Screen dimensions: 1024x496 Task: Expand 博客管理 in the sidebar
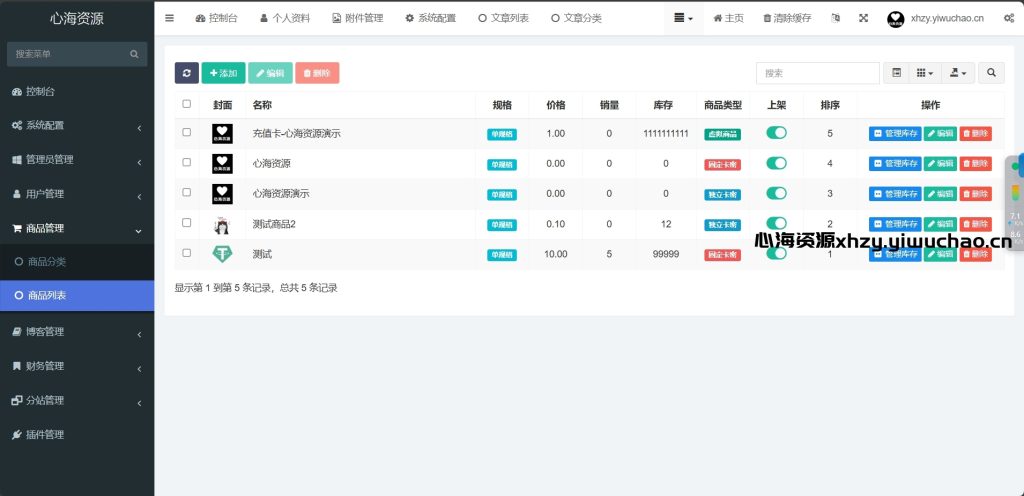click(x=77, y=332)
